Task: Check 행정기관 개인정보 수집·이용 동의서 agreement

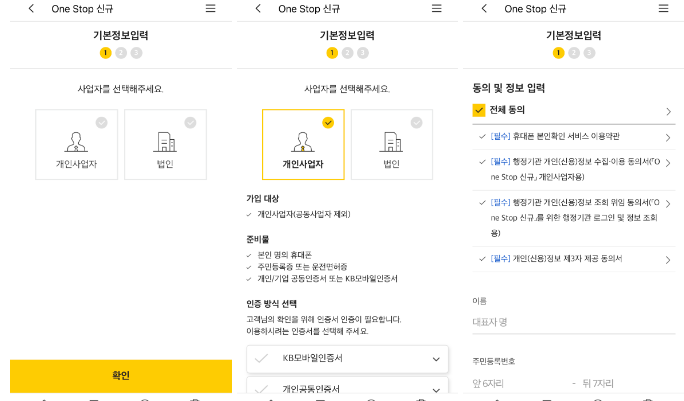Action: (x=482, y=162)
